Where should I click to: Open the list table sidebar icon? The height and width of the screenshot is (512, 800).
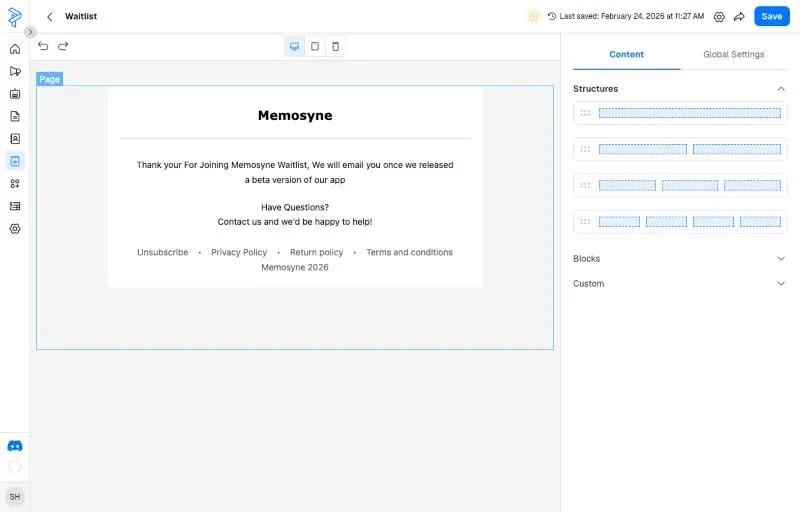15,206
